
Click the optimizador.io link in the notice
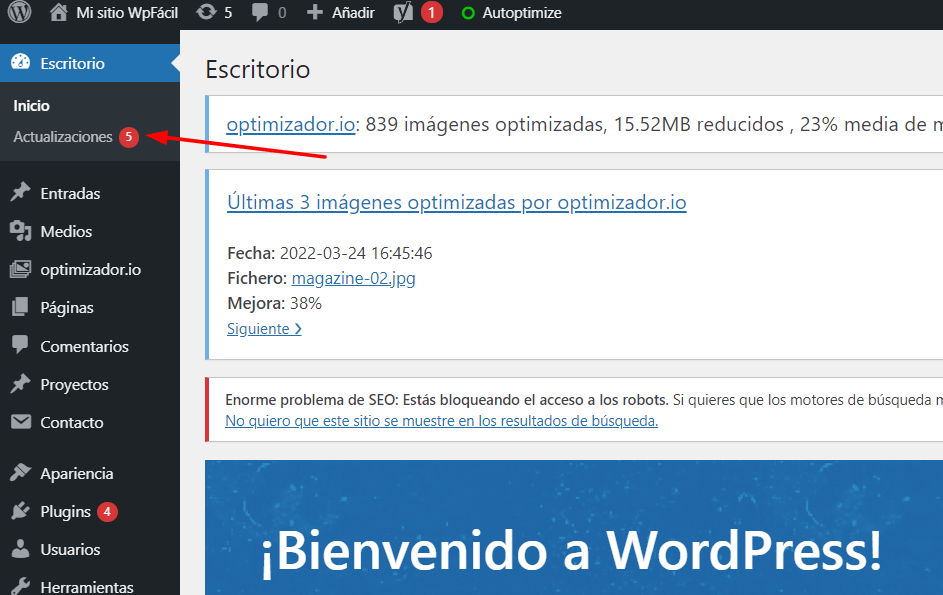click(x=290, y=124)
